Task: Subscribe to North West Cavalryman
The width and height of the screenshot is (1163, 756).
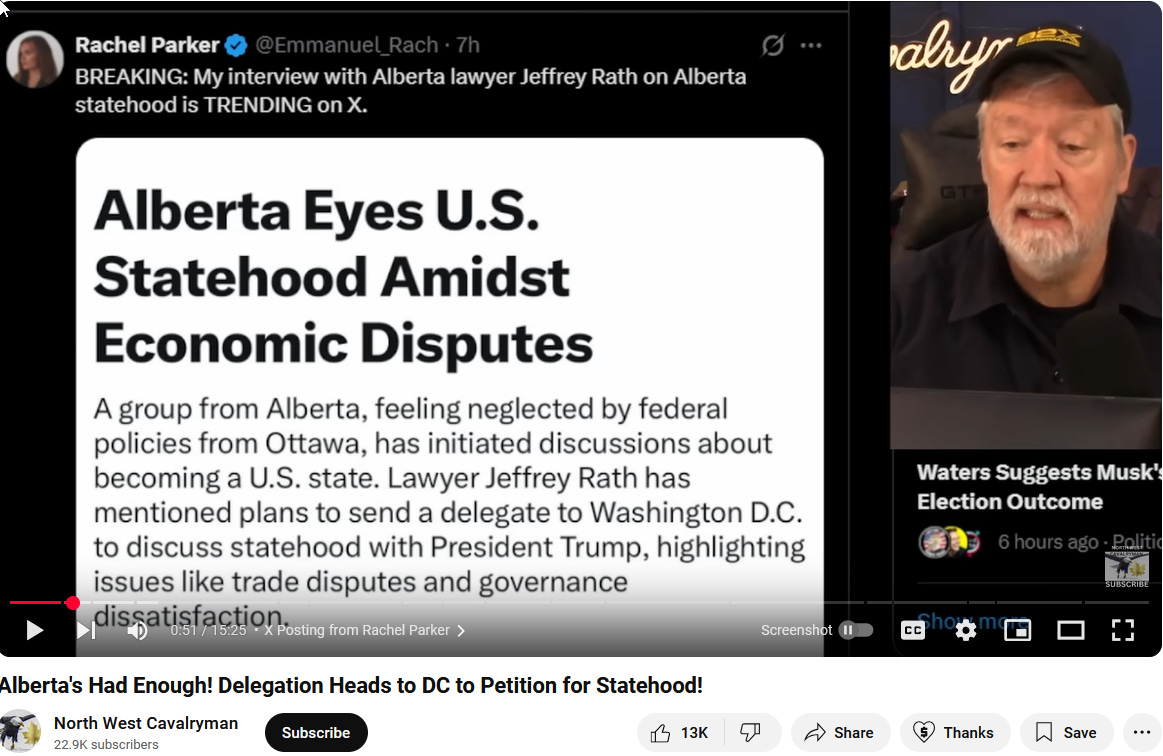Action: tap(316, 733)
